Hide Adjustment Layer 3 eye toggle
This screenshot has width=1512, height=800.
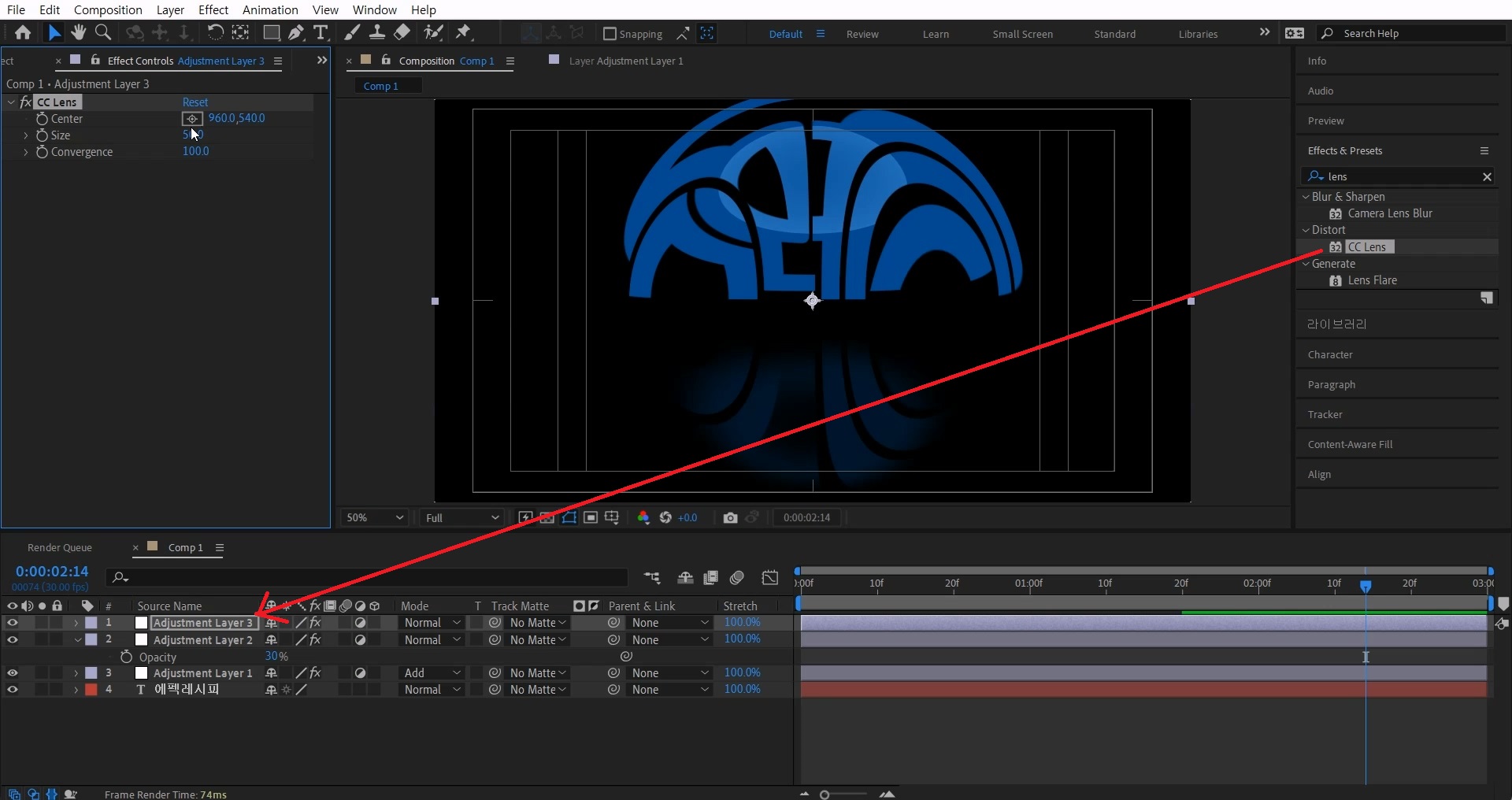click(12, 623)
